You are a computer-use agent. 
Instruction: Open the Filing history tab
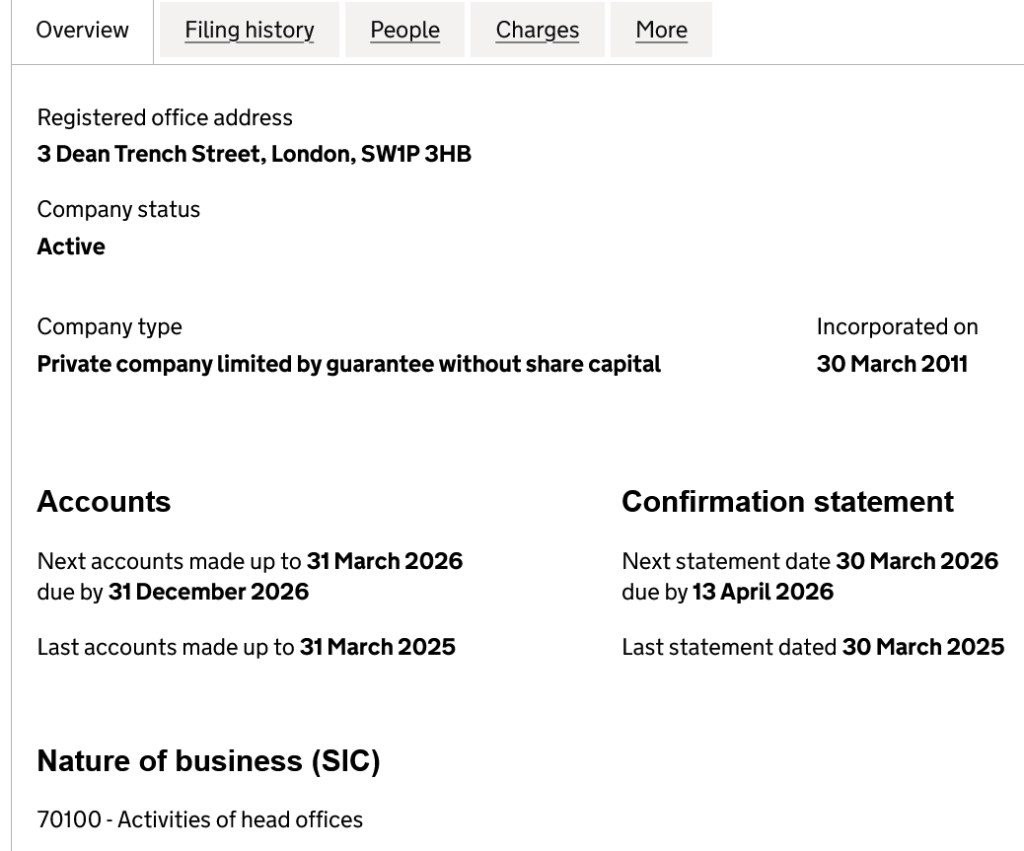pyautogui.click(x=249, y=30)
